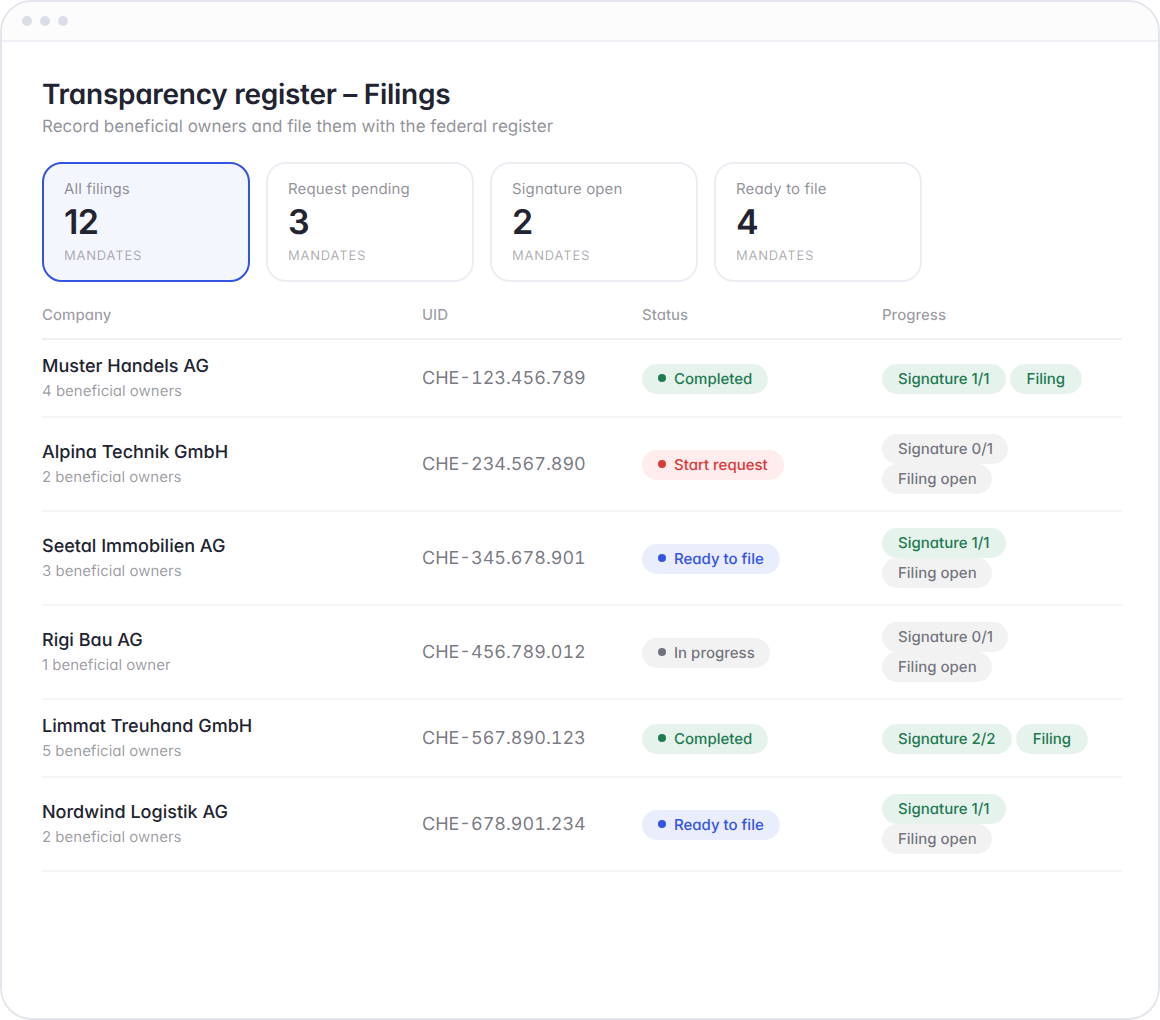The height and width of the screenshot is (1020, 1160).
Task: Click UID CHE-678.901.234
Action: tap(504, 824)
